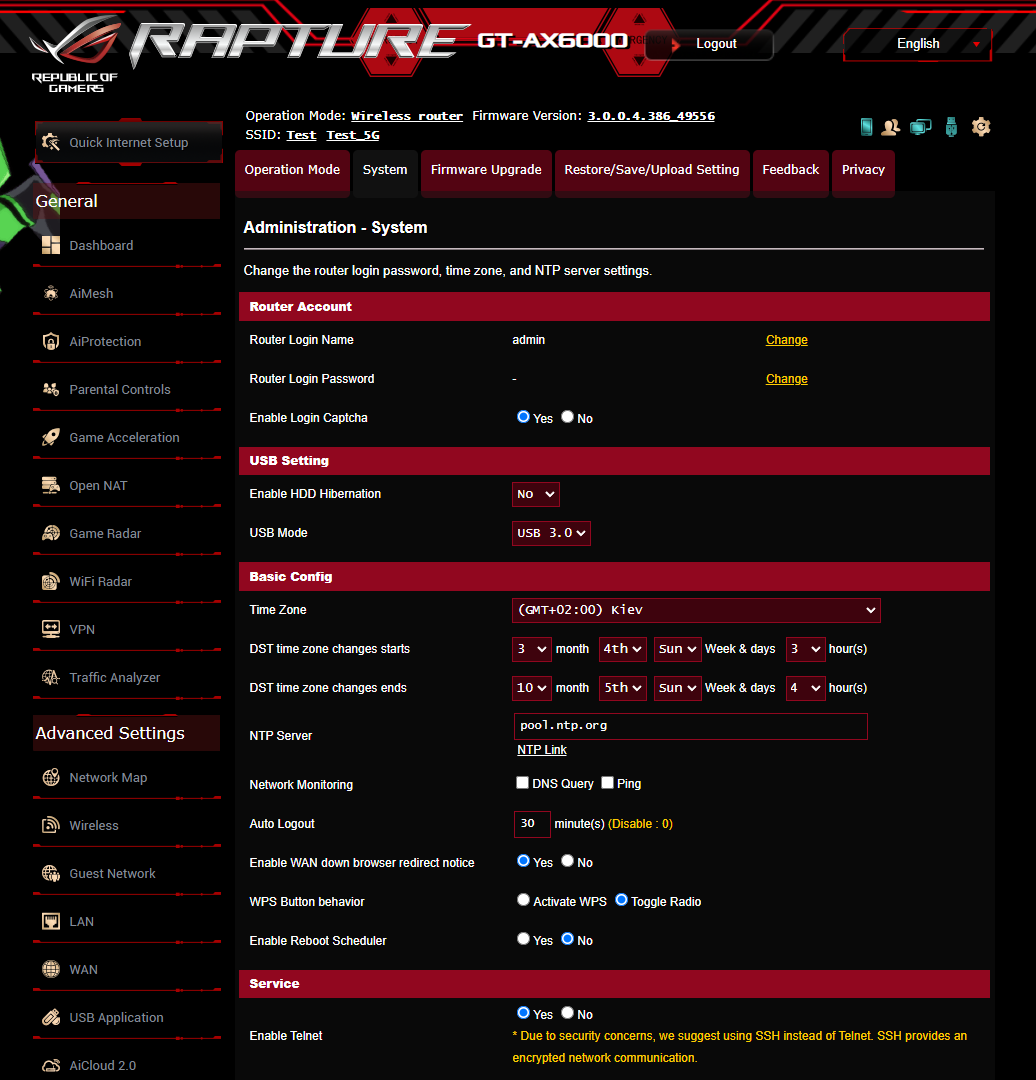Click the Wireless router operation mode link

coord(407,116)
